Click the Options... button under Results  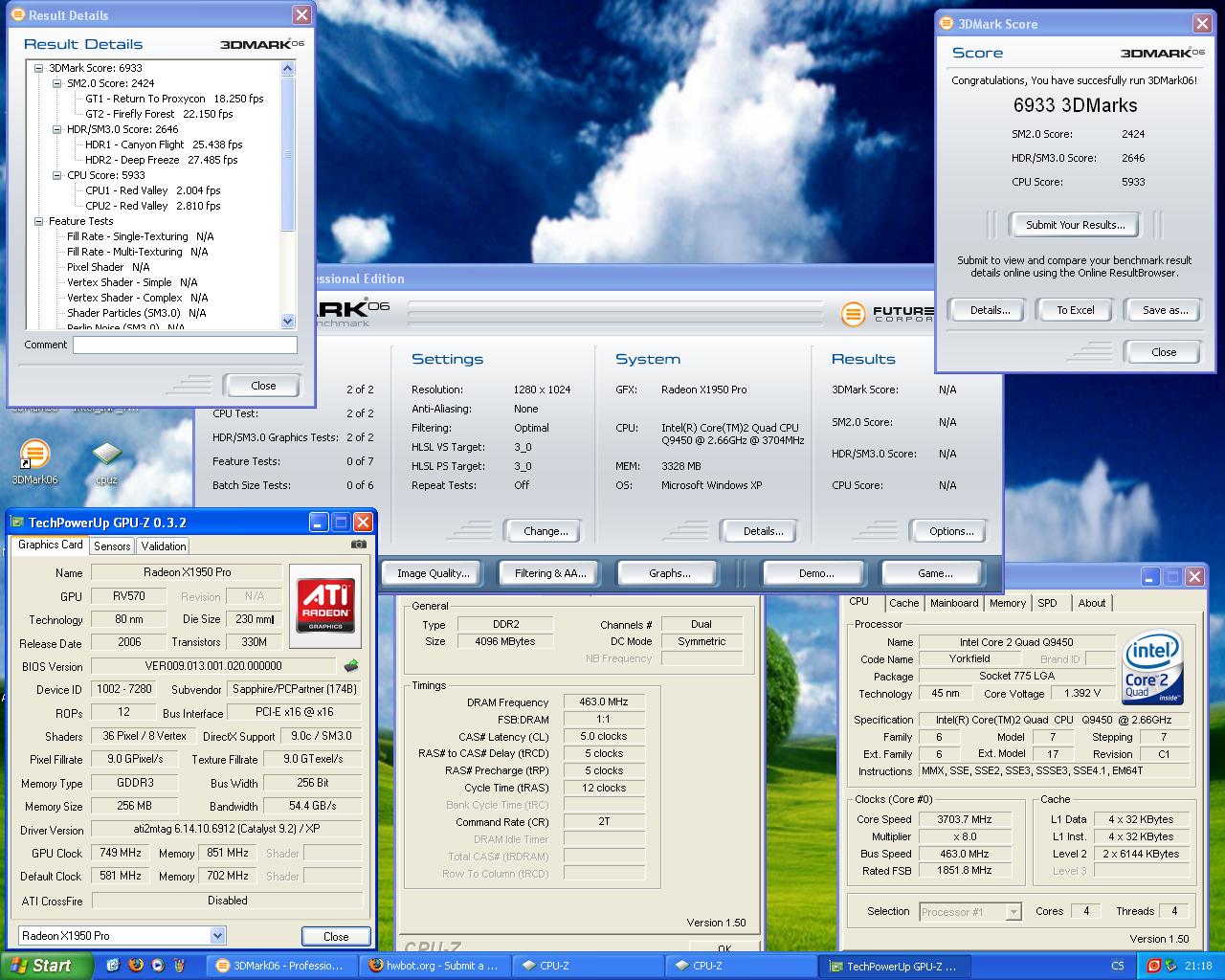pyautogui.click(x=951, y=531)
